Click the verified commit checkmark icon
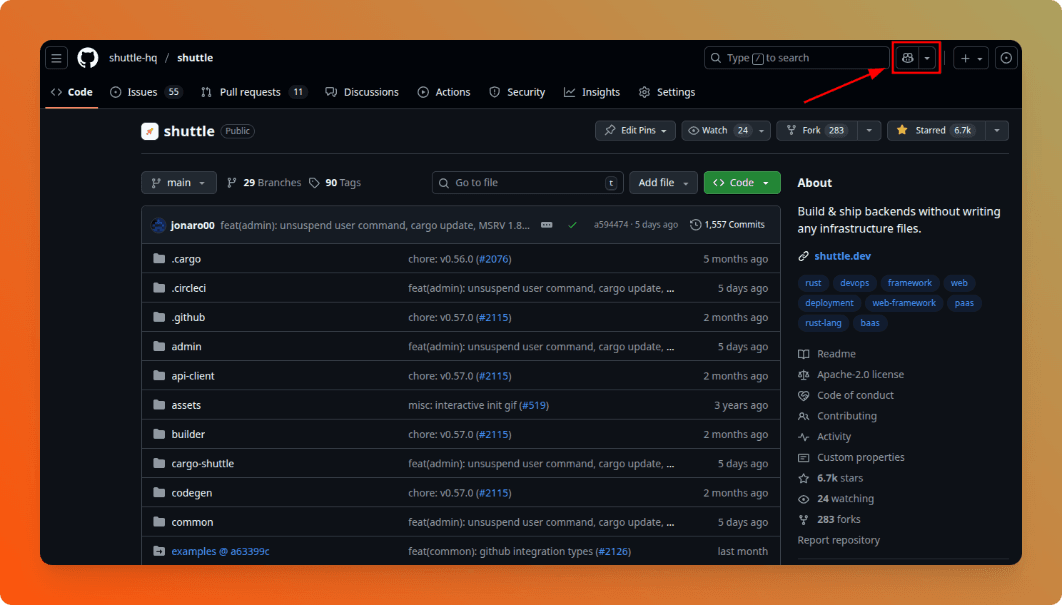The width and height of the screenshot is (1062, 605). [572, 224]
